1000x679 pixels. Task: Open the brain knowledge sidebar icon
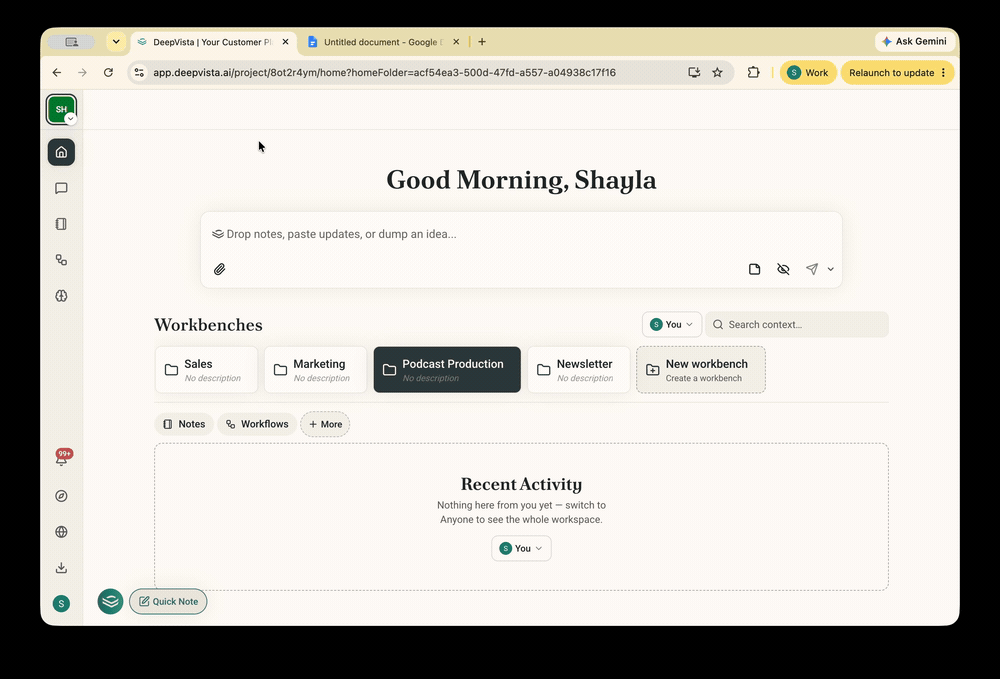pyautogui.click(x=61, y=296)
